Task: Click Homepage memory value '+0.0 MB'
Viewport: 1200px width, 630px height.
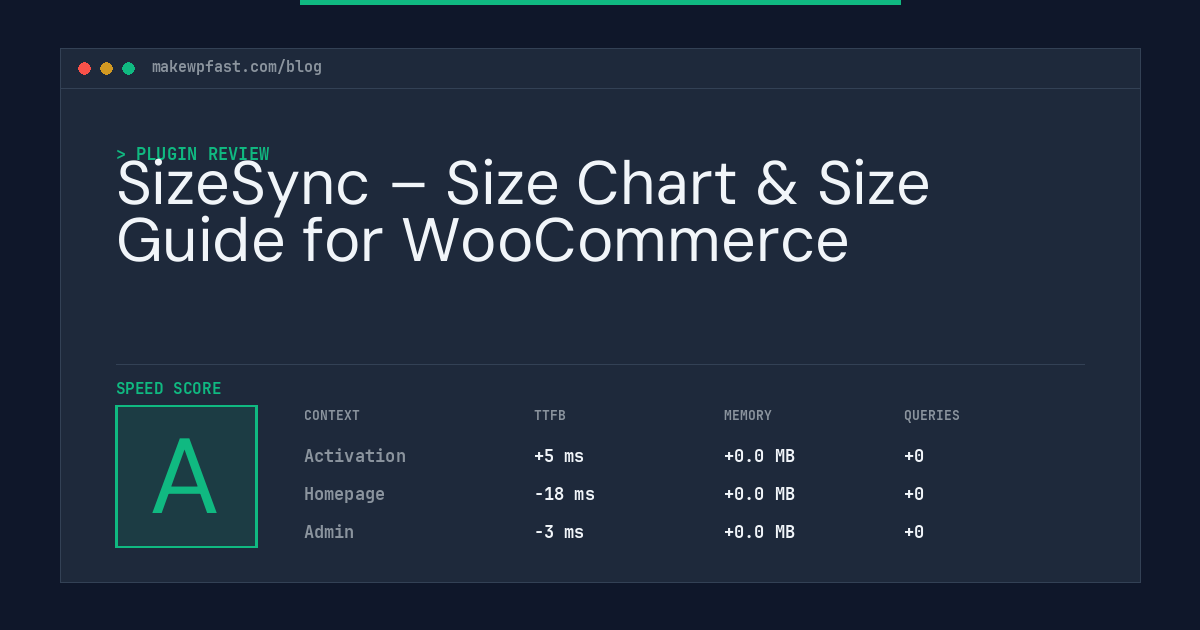Action: [759, 494]
